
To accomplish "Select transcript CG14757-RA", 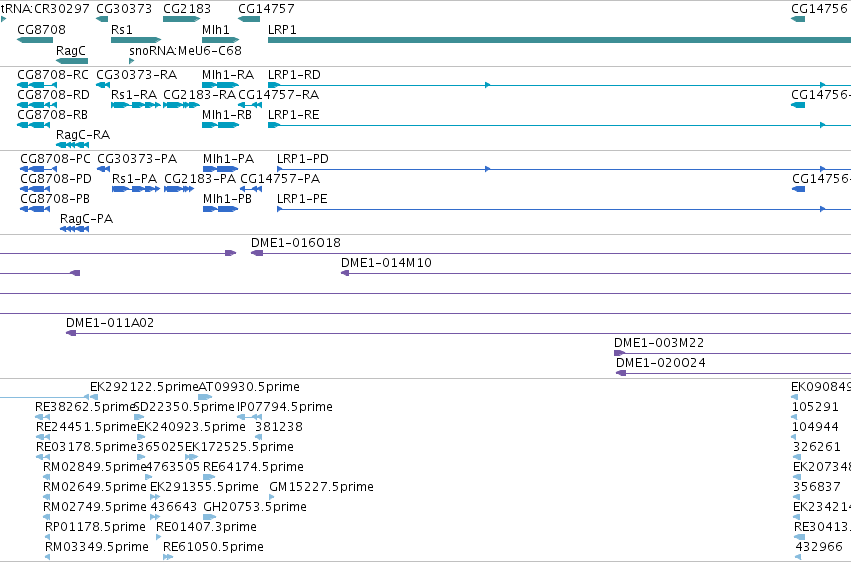I will (278, 95).
